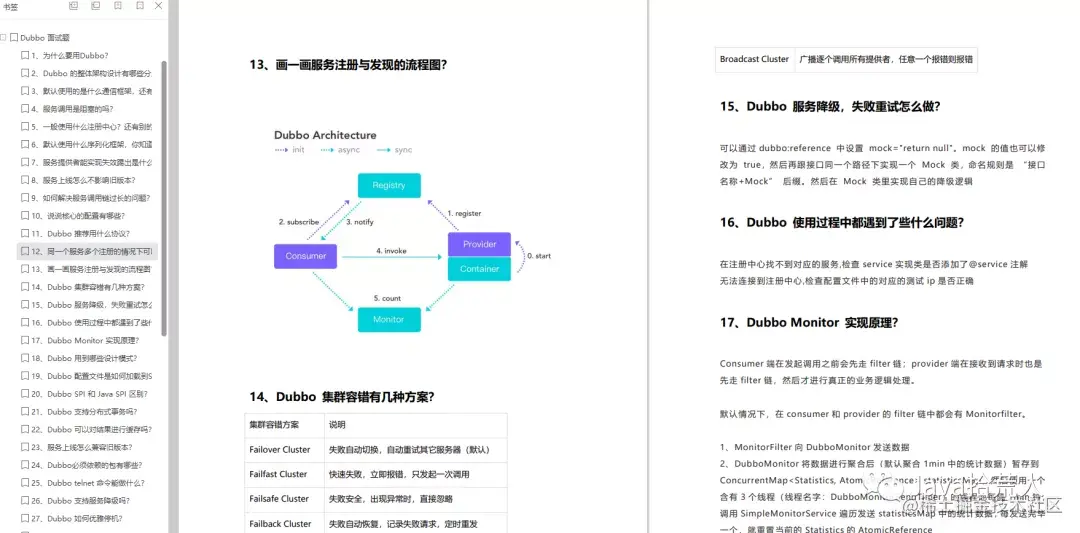The width and height of the screenshot is (1080, 533).
Task: Click the '4. invoke' arrow label
Action: point(391,251)
